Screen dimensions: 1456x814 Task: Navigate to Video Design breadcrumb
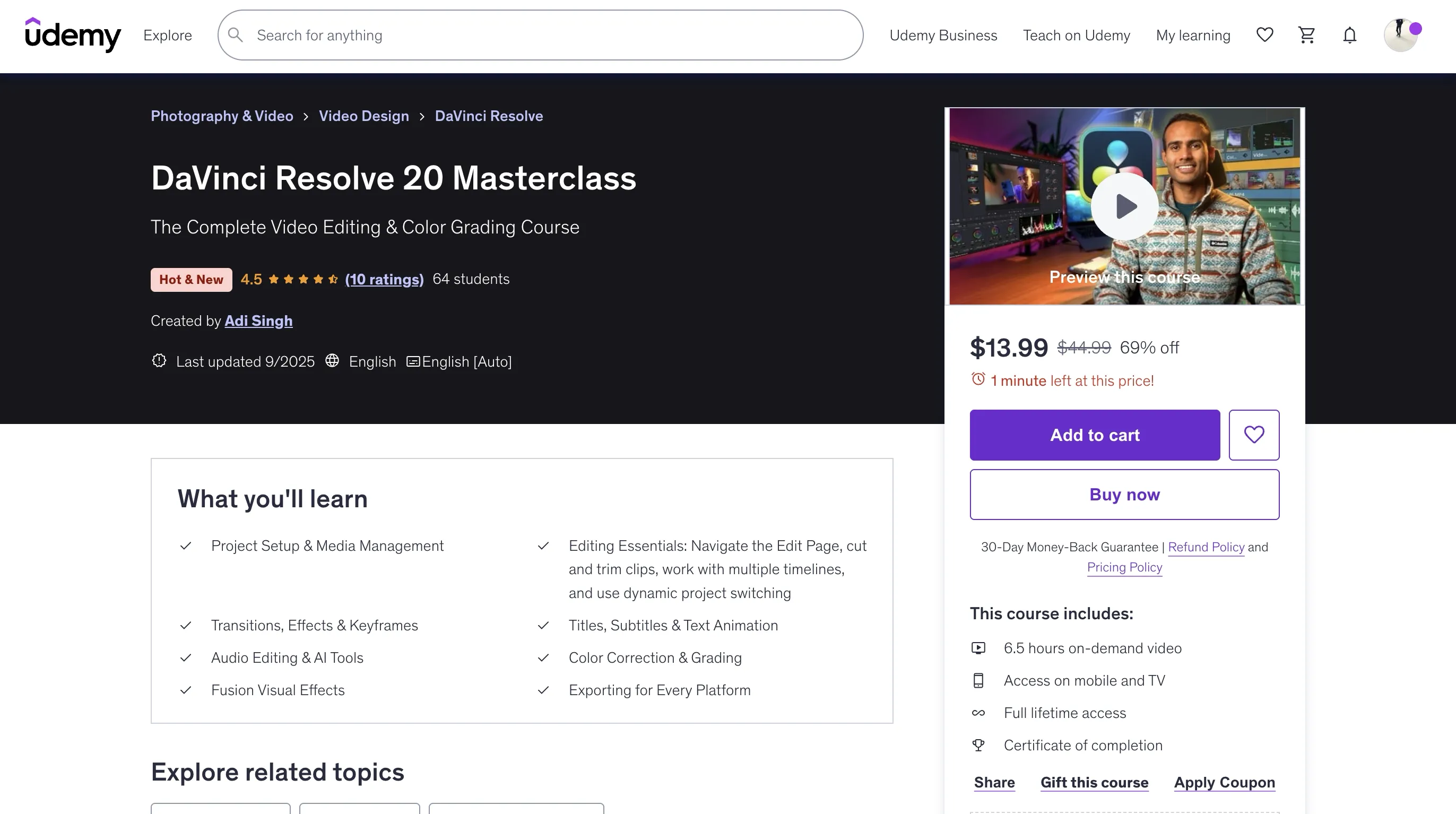[363, 116]
